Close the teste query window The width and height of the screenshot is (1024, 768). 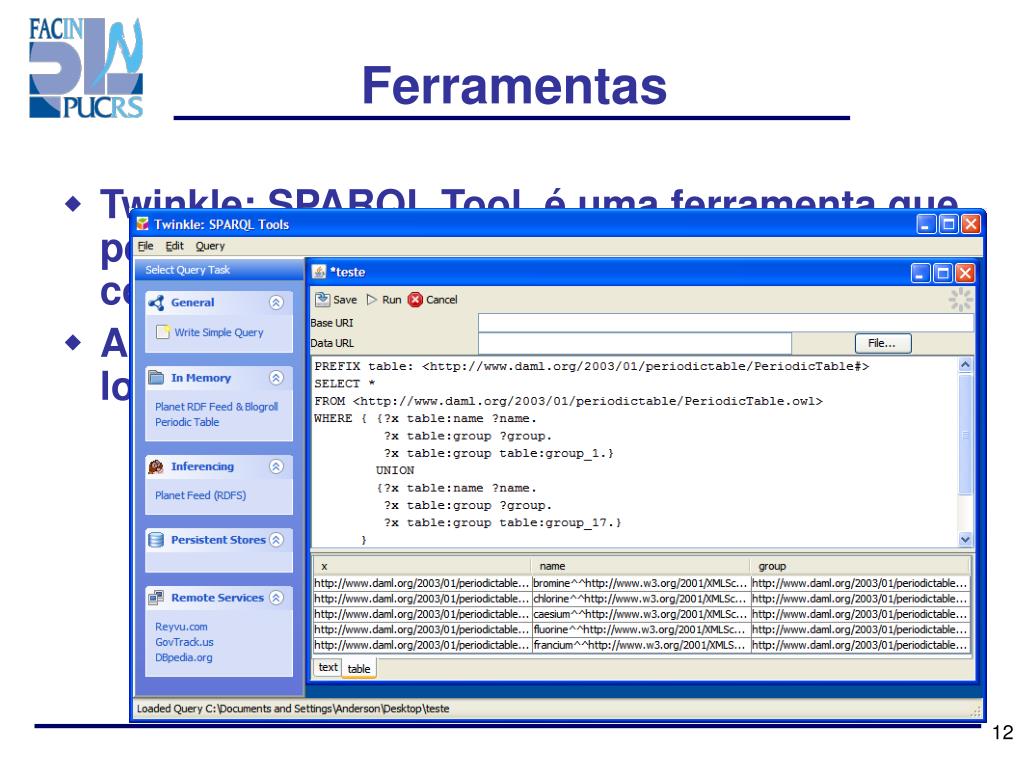(x=965, y=272)
